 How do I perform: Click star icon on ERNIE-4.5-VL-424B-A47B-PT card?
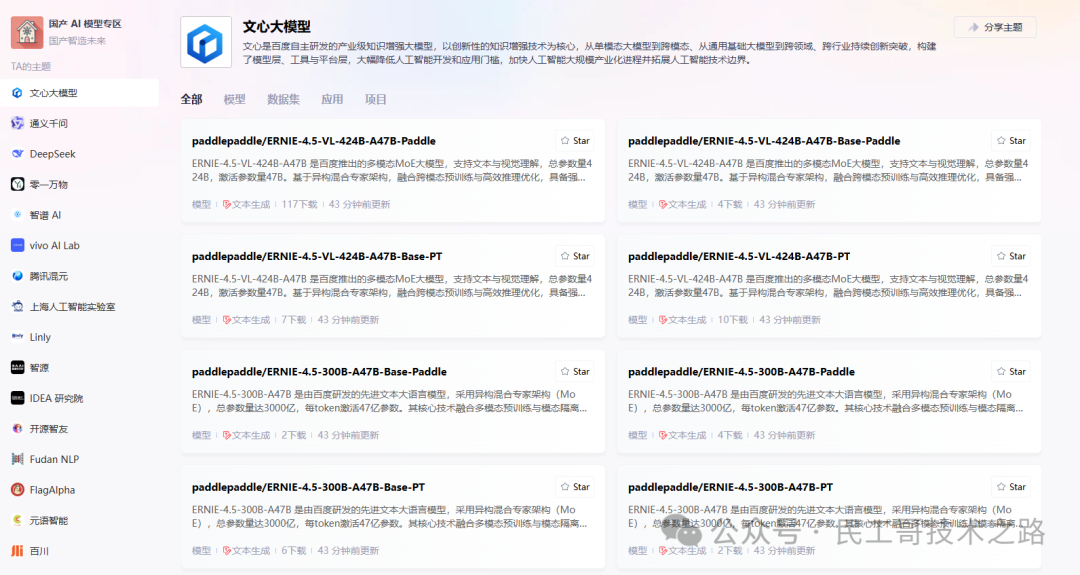pos(1001,256)
